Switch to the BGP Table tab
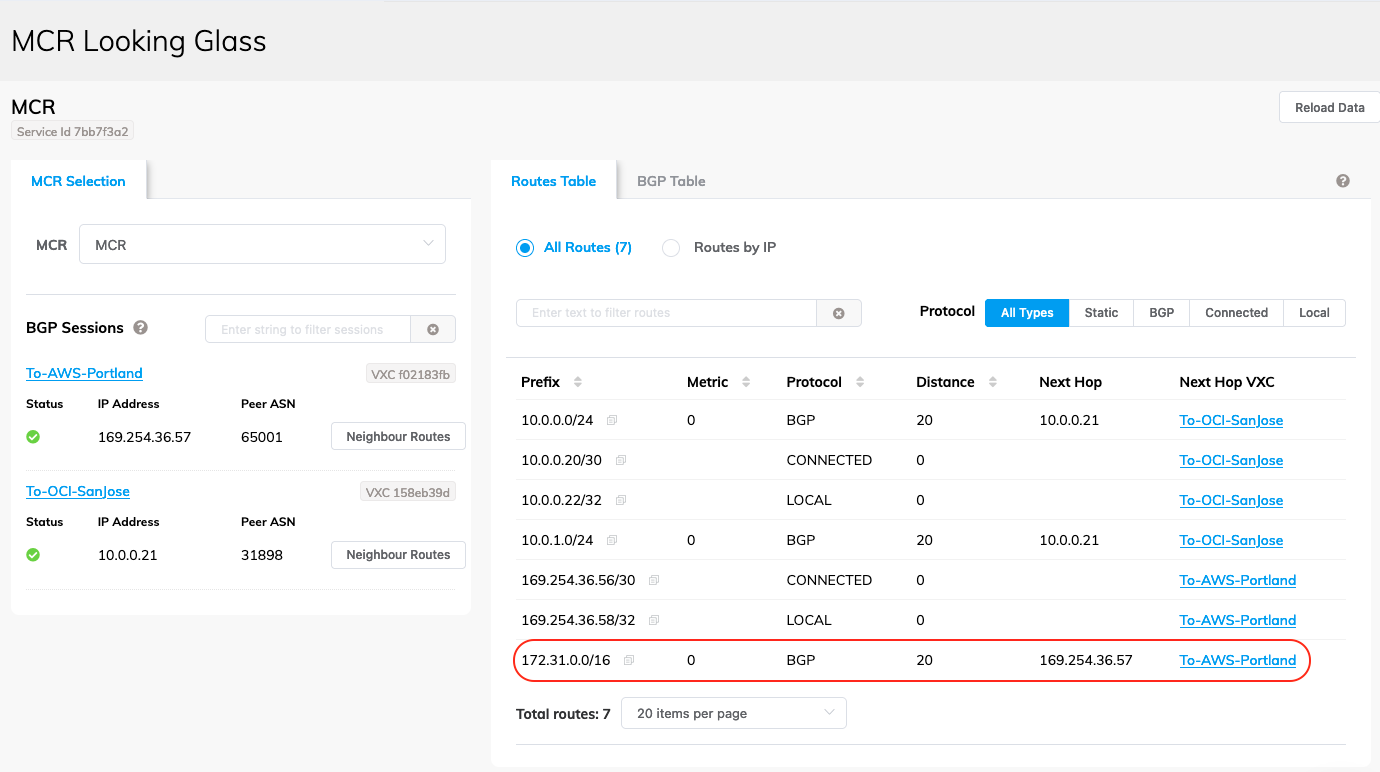 (x=671, y=181)
